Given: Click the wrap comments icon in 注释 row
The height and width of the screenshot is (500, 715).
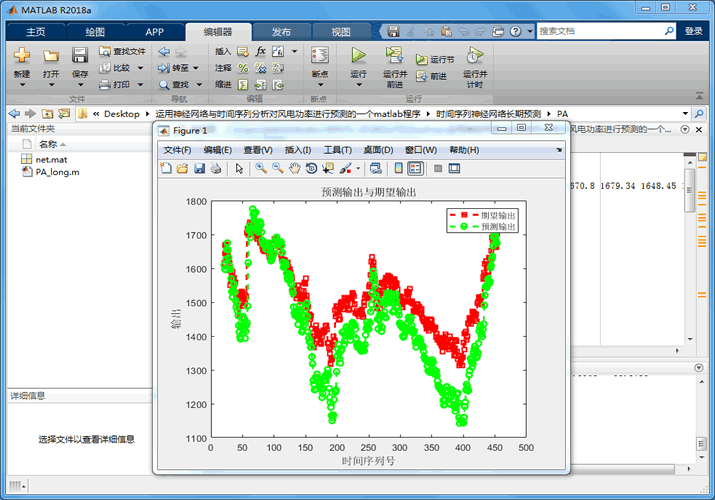Looking at the screenshot, I should (278, 68).
